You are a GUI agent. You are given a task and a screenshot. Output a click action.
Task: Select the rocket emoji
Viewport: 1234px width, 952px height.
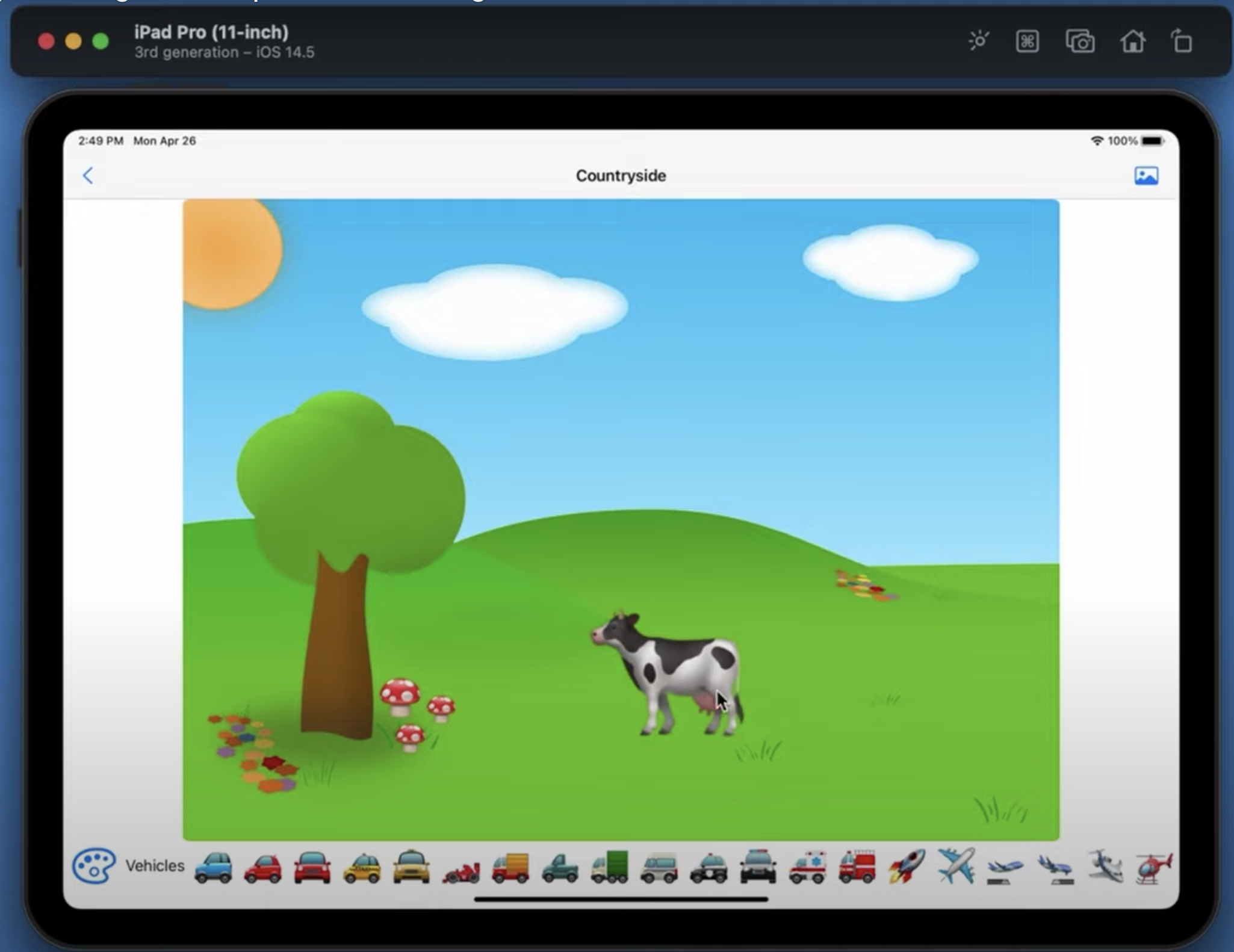(906, 867)
